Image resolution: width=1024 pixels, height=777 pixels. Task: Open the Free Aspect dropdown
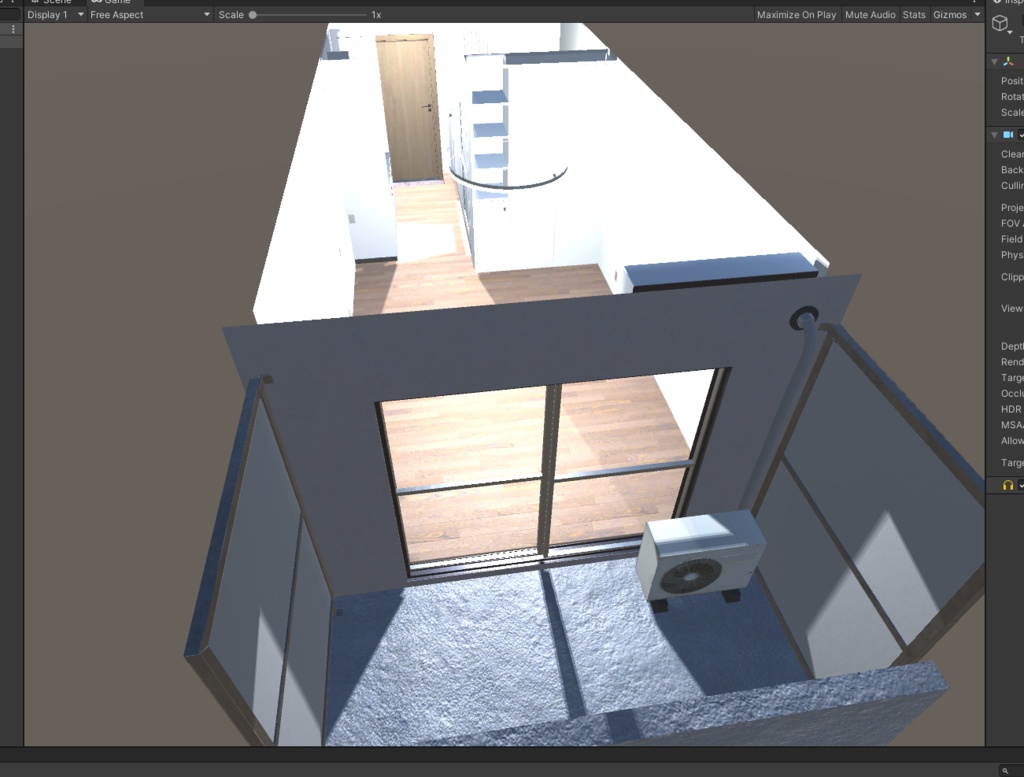pos(140,14)
